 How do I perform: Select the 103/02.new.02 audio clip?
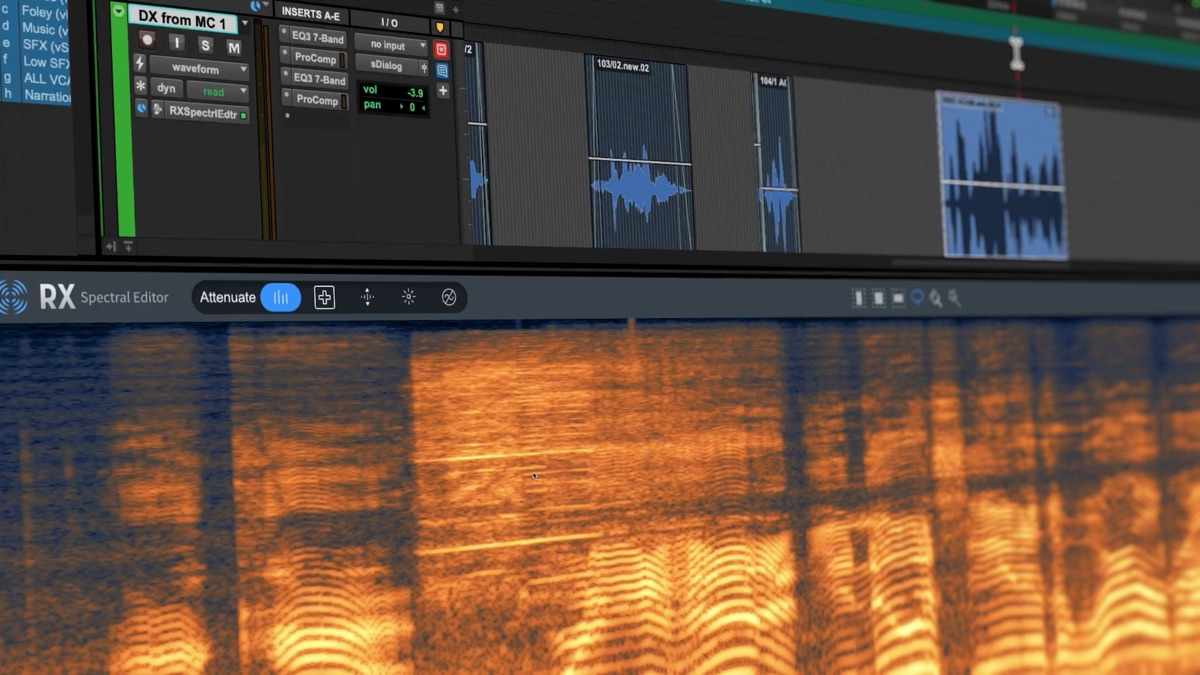[640, 152]
